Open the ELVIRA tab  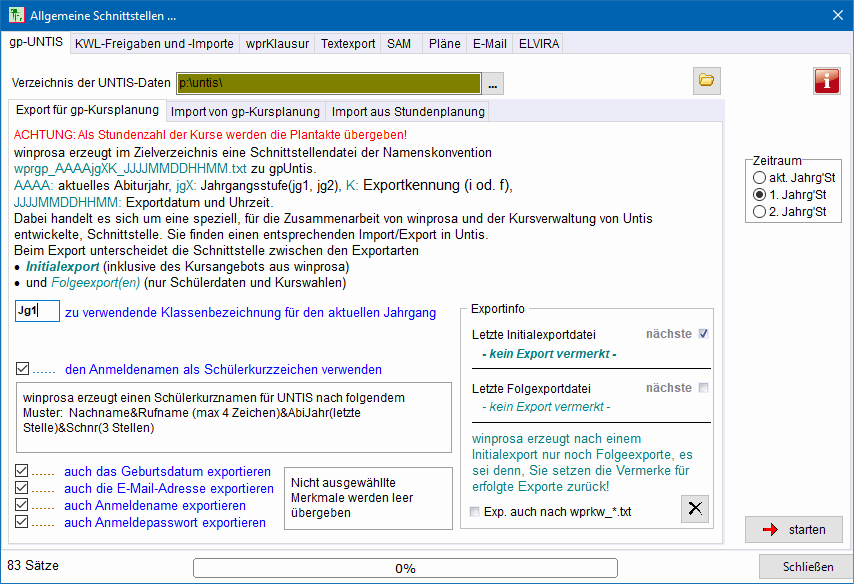538,44
